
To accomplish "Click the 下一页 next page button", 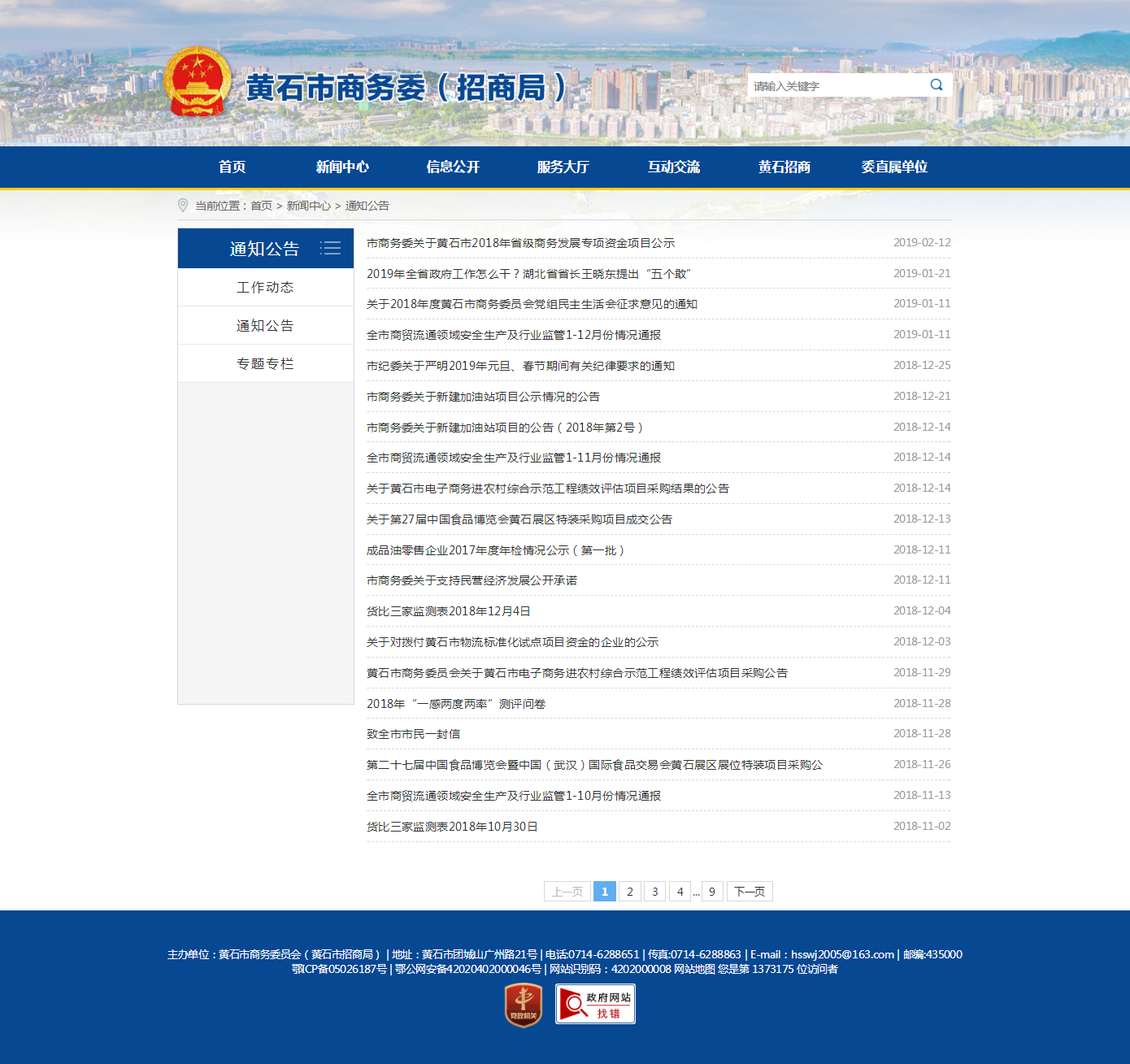I will tap(749, 892).
